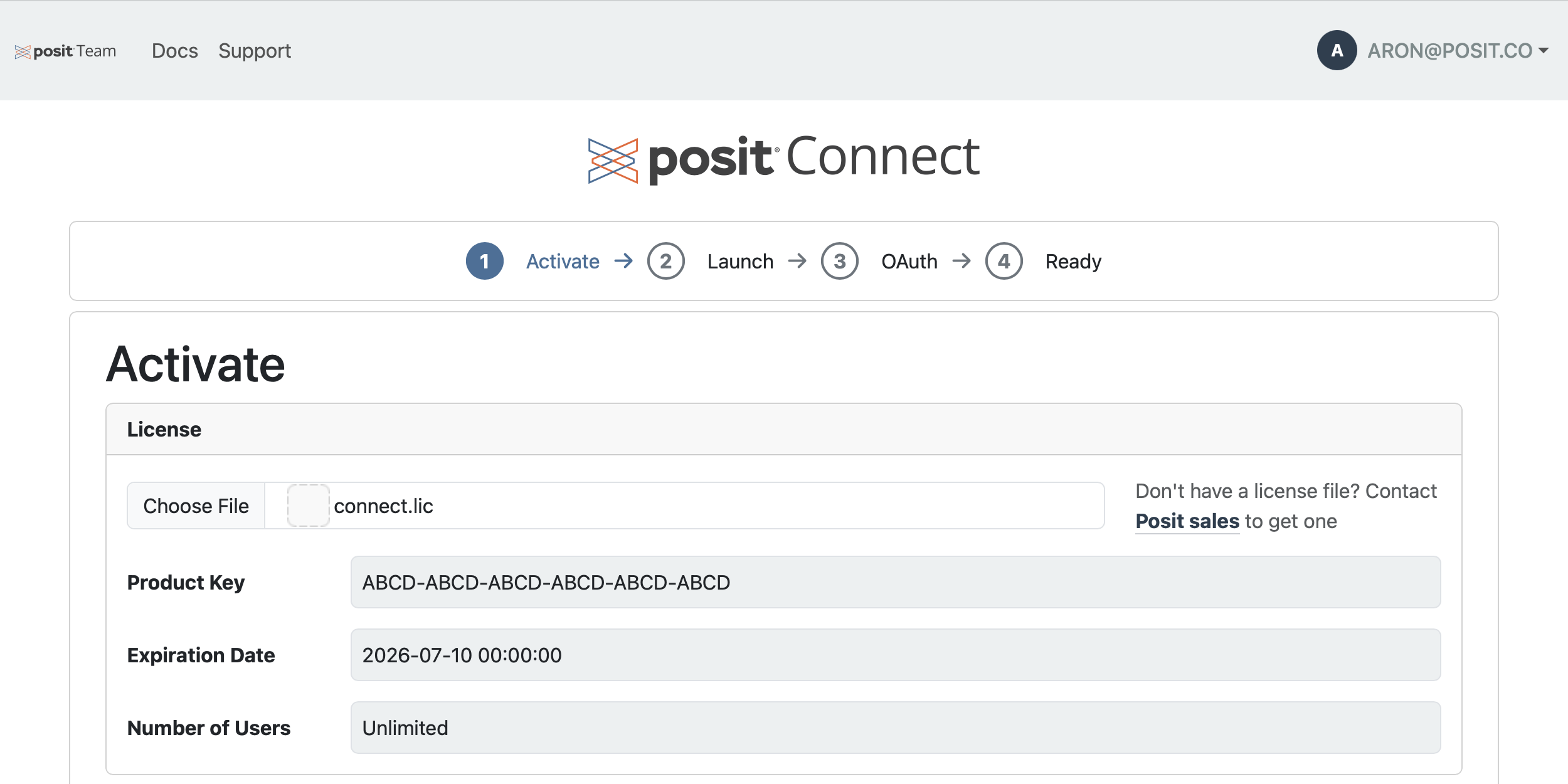Select step 3 circle in wizard

coord(839,261)
